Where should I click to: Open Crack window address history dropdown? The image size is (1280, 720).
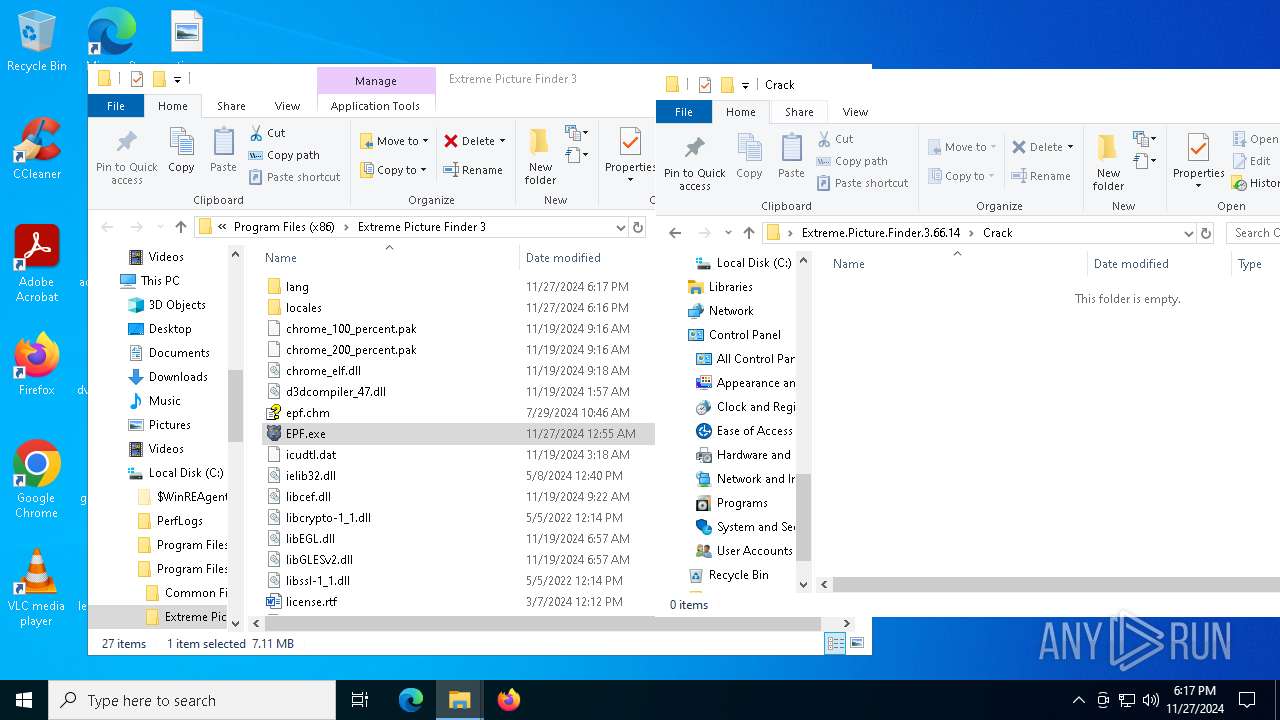1188,233
